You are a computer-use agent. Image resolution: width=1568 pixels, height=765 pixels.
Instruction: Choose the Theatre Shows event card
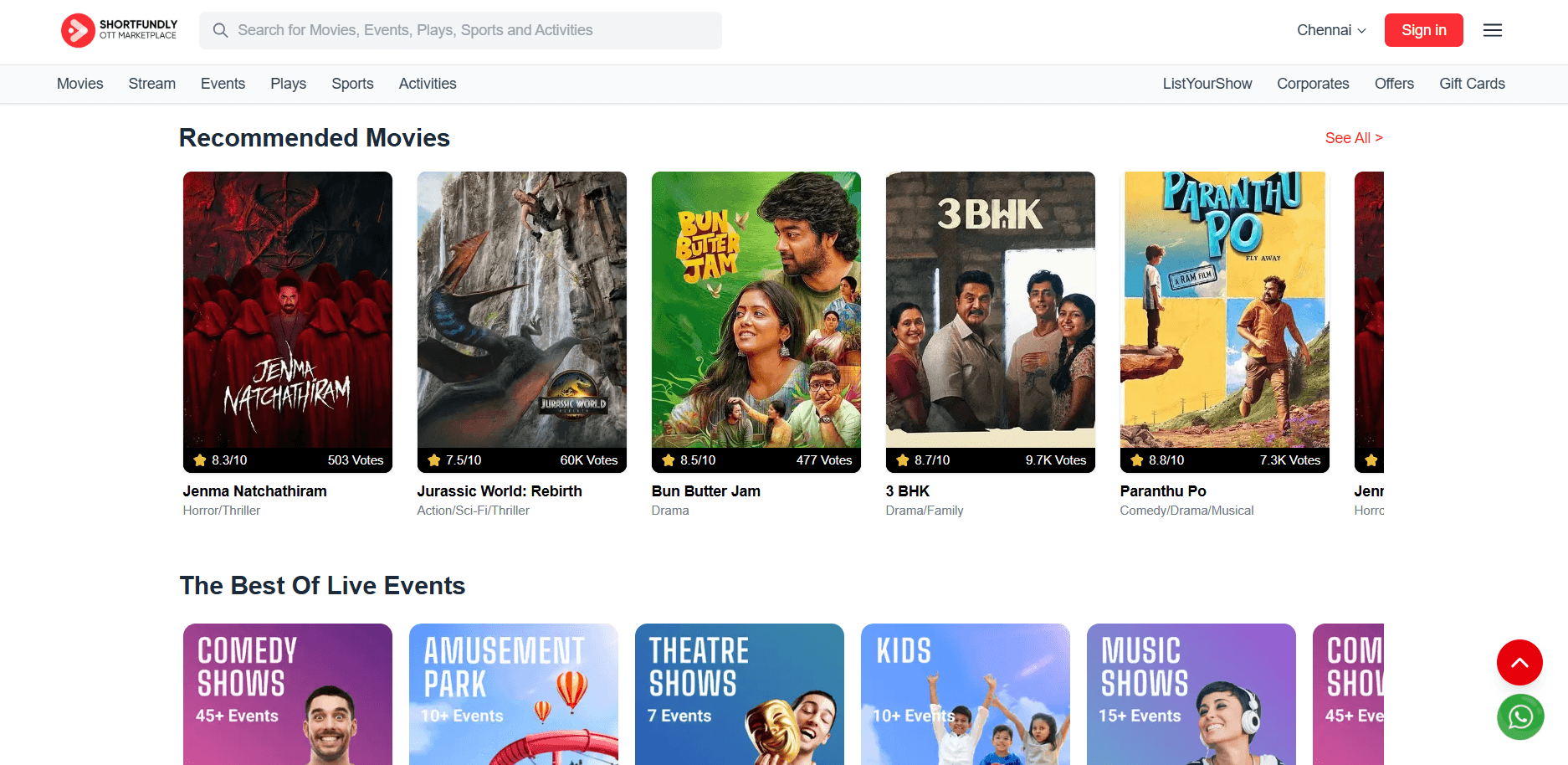[x=739, y=694]
